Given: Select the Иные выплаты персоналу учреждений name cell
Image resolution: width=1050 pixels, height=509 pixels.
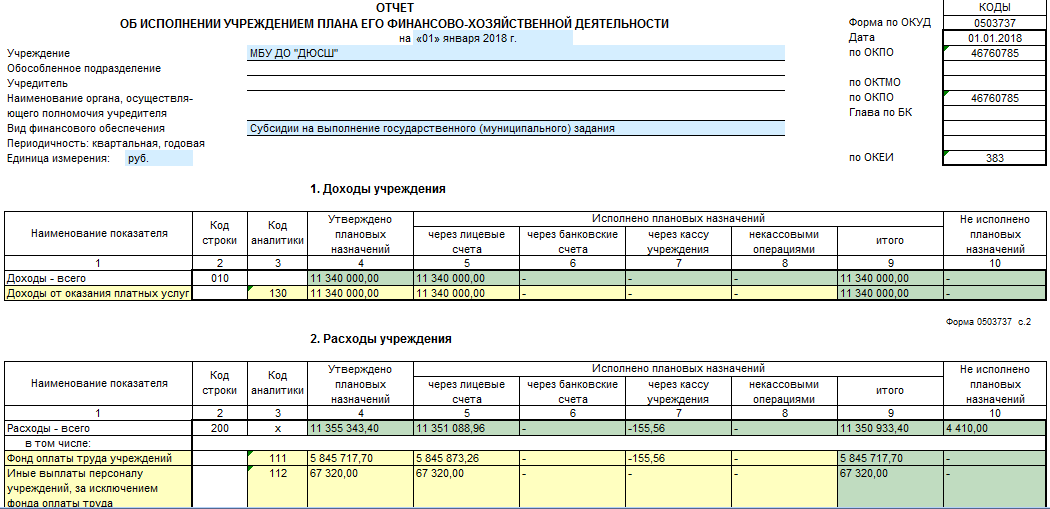Looking at the screenshot, I should coord(98,488).
